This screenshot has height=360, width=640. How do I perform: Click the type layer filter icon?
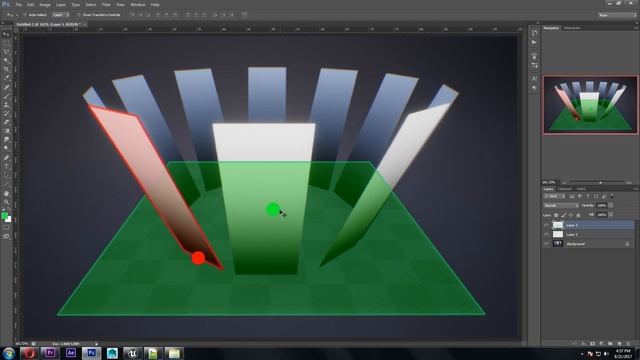point(588,196)
